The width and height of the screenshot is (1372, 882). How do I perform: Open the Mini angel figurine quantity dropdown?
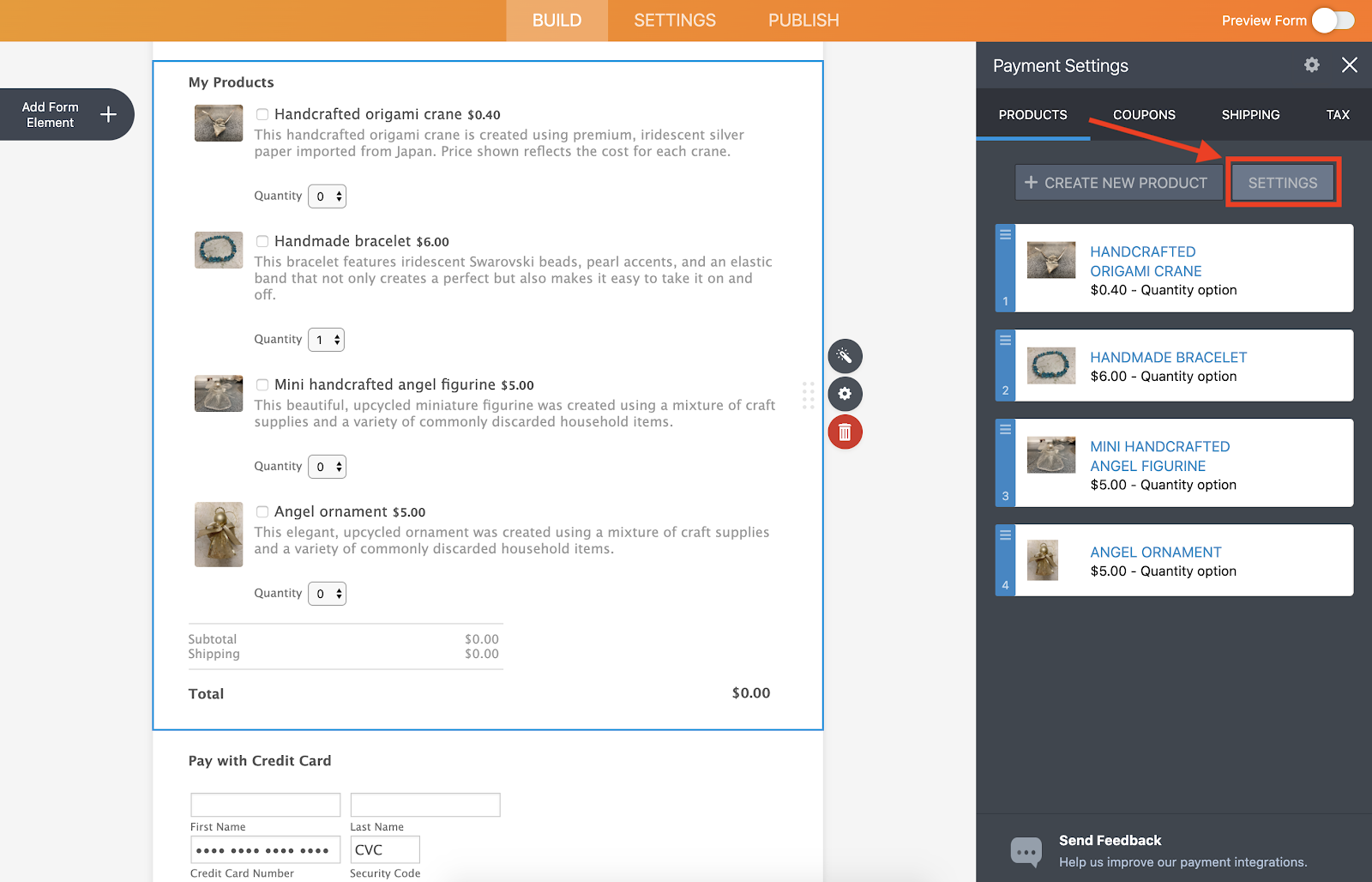pyautogui.click(x=328, y=467)
